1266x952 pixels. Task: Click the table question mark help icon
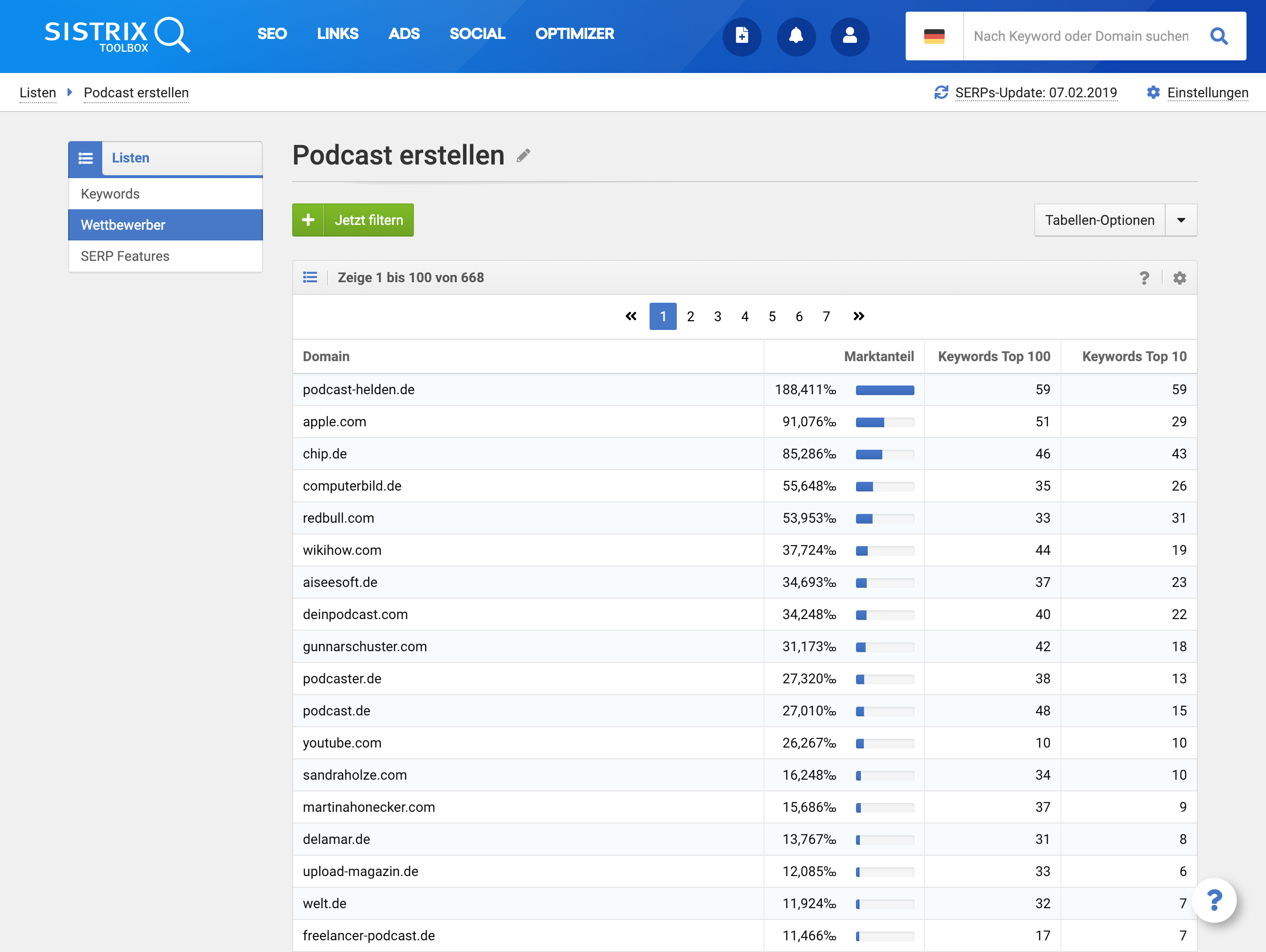[1144, 278]
